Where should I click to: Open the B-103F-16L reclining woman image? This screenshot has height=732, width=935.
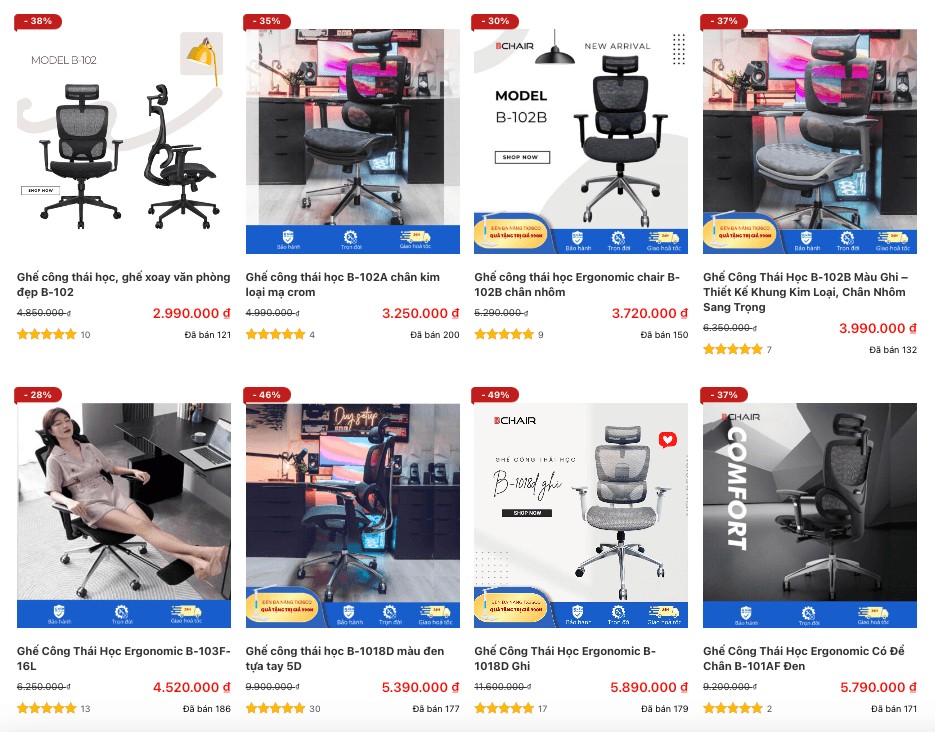click(123, 515)
